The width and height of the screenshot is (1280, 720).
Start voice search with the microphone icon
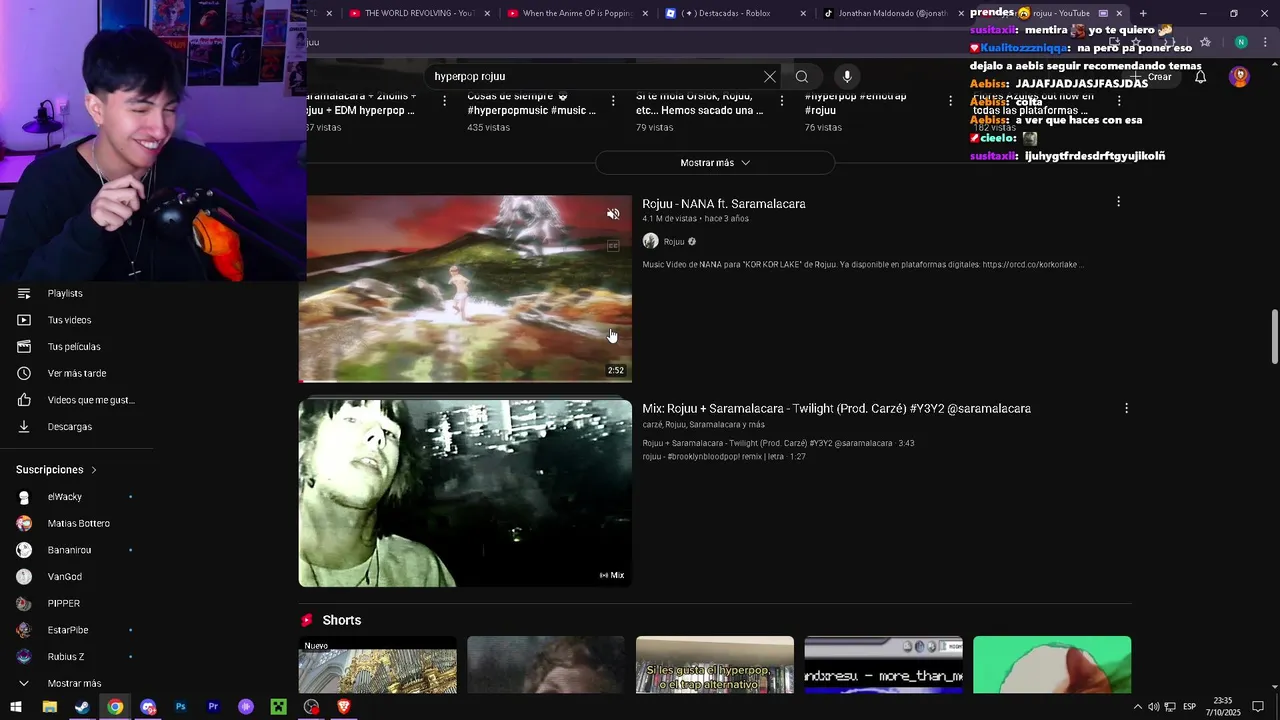(847, 77)
